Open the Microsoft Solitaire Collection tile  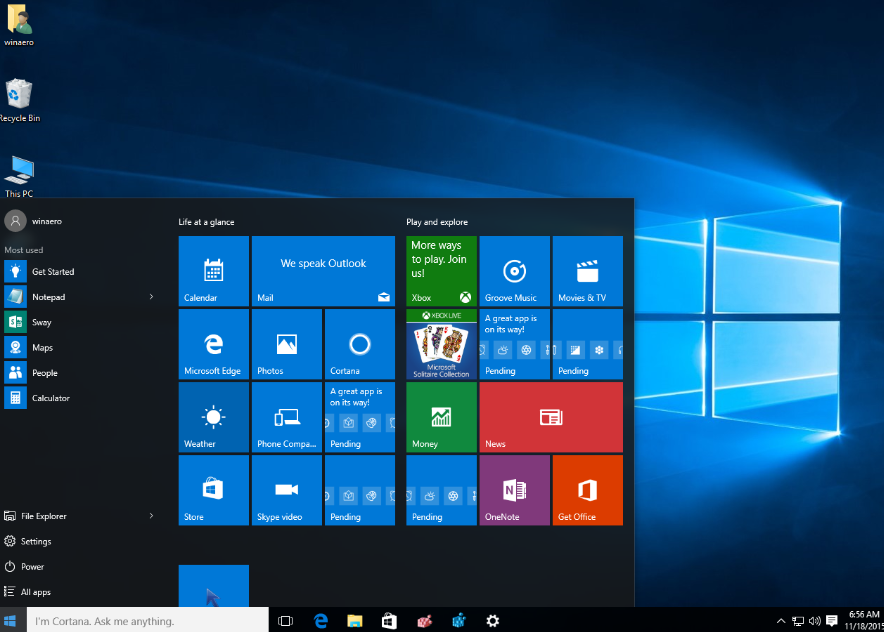(441, 344)
